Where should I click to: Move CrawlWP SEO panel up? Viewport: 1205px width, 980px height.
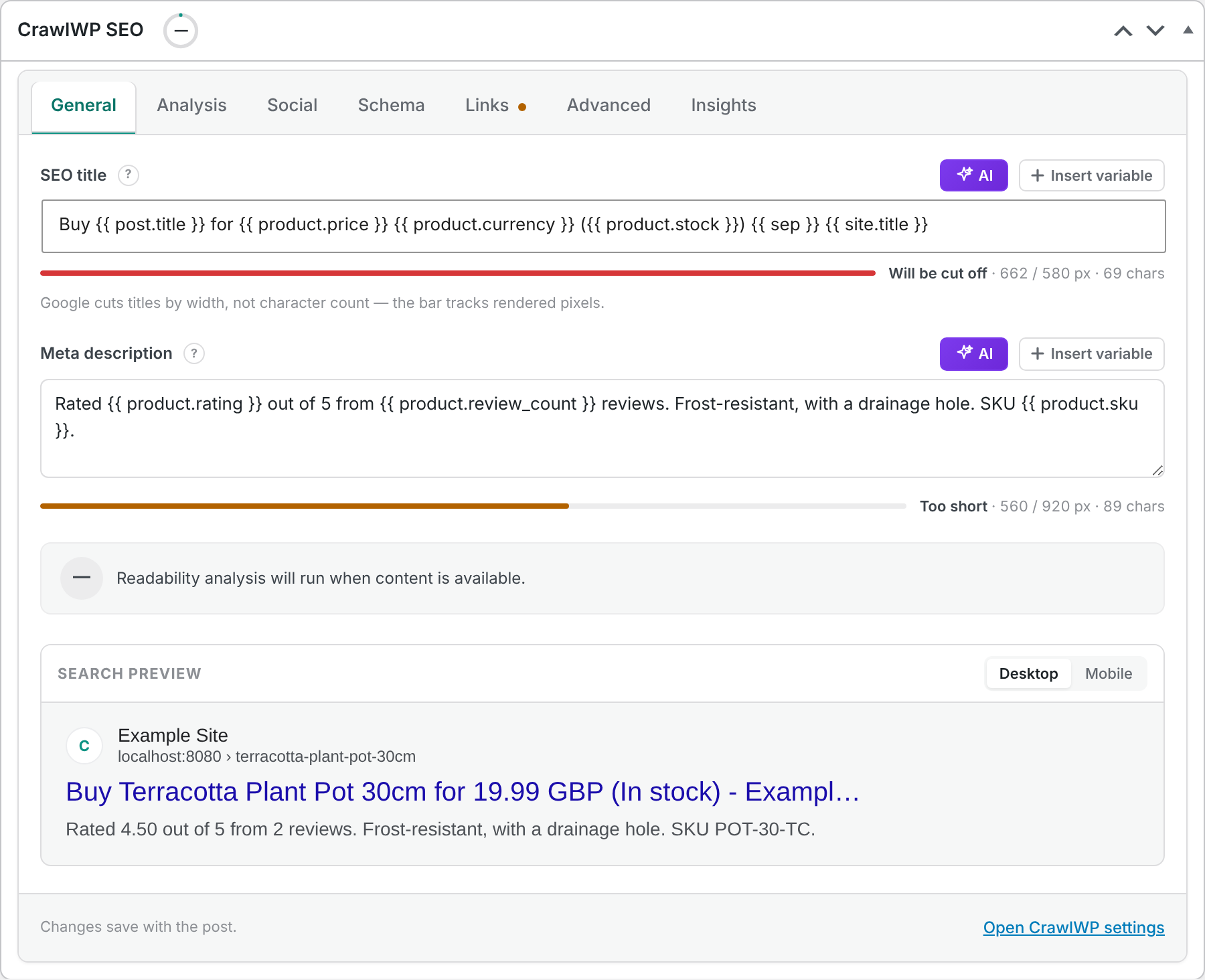1123,31
